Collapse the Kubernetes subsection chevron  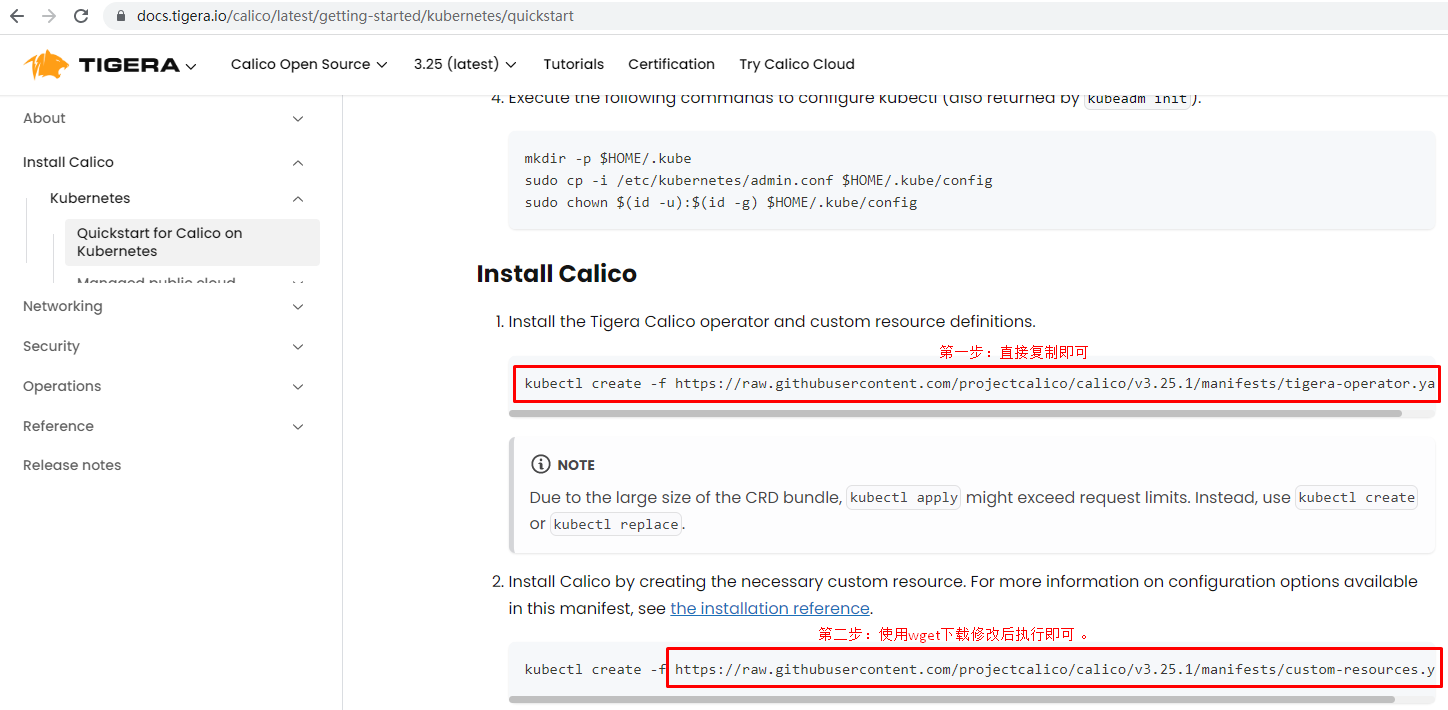(x=298, y=199)
